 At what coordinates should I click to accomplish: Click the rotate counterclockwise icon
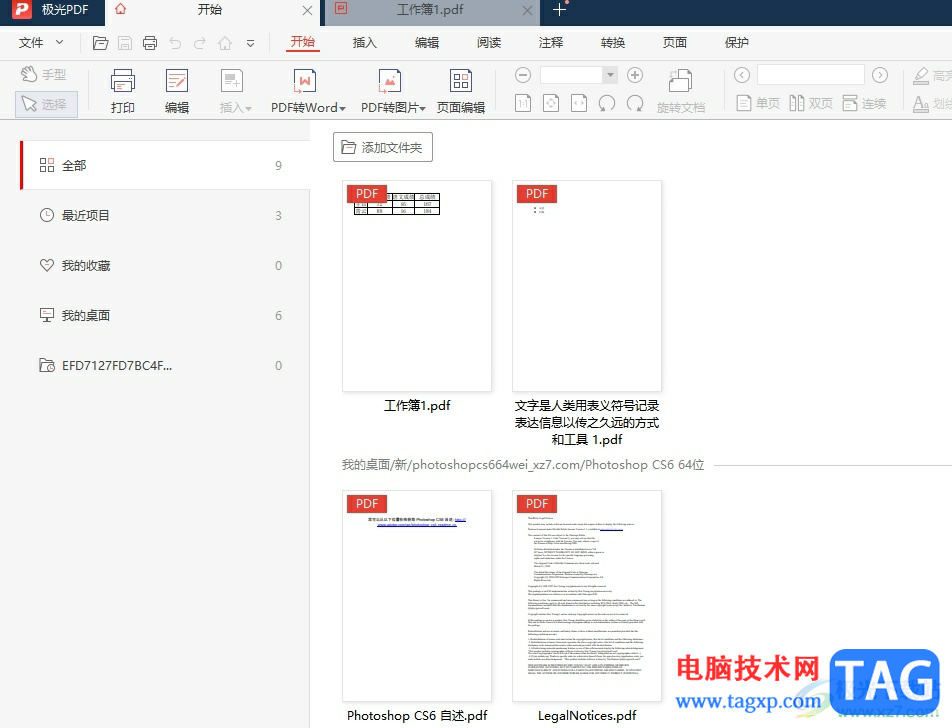[607, 103]
